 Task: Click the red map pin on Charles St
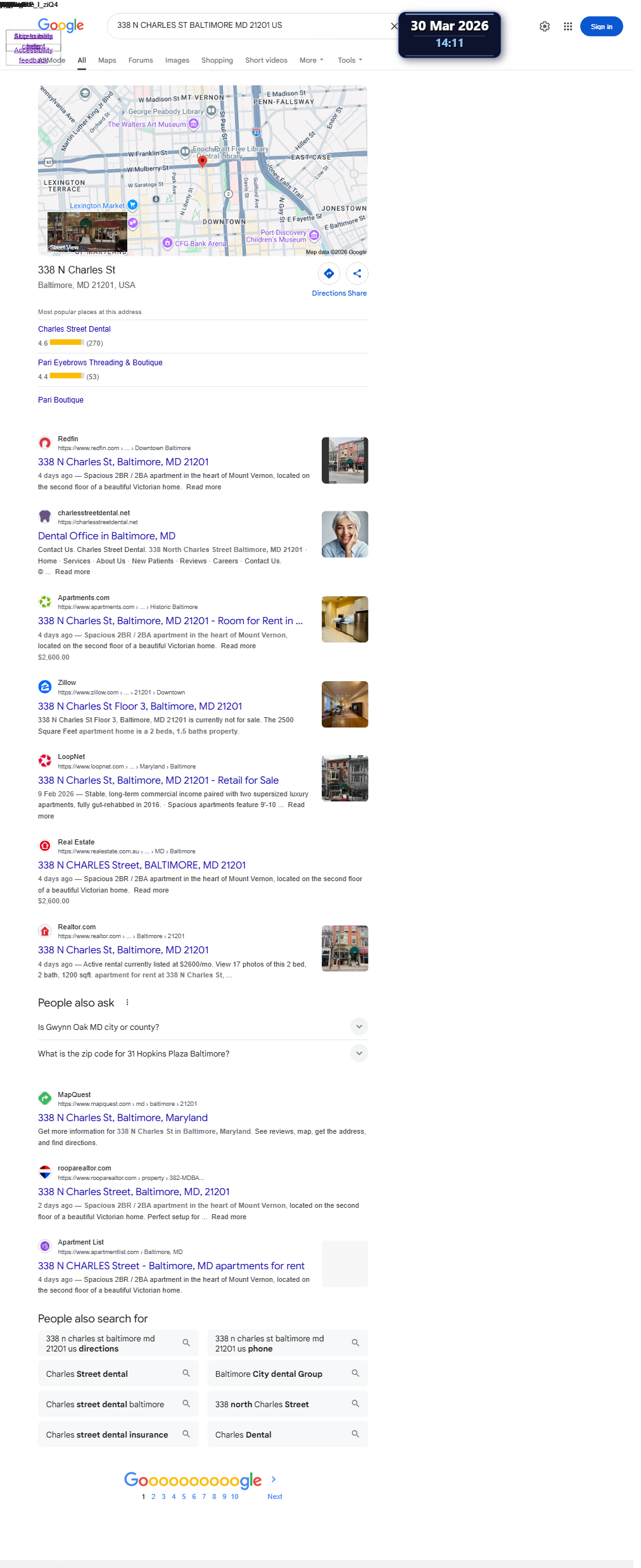point(203,161)
